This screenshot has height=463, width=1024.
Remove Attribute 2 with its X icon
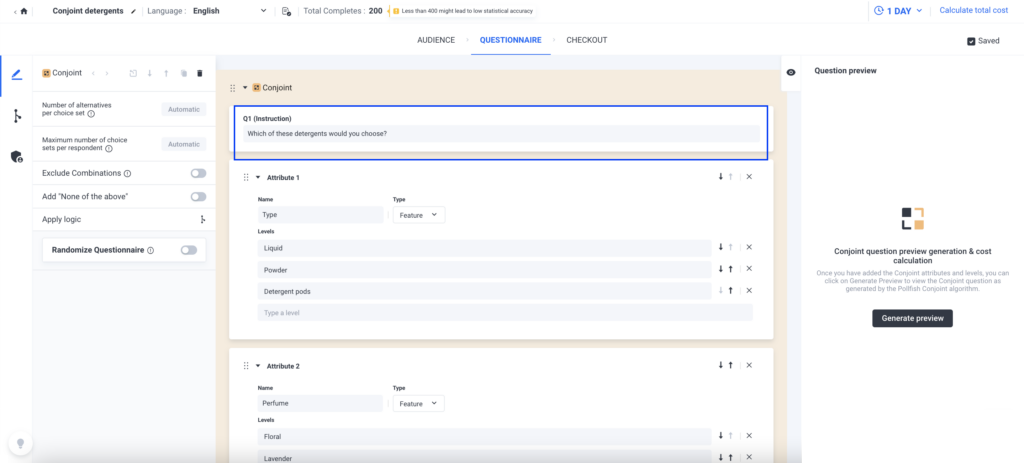(749, 366)
